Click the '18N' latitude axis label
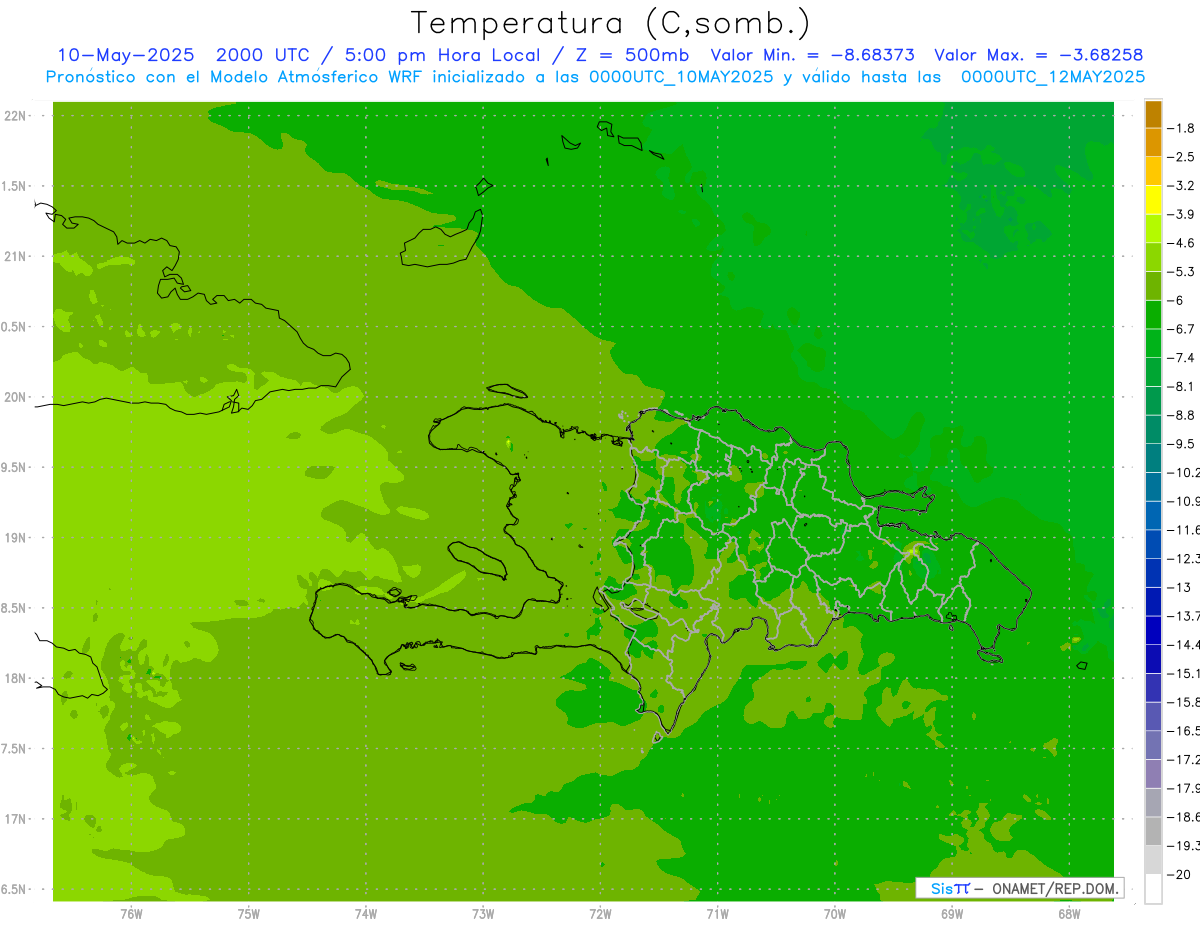Viewport: 1200px width, 927px height. pyautogui.click(x=15, y=679)
